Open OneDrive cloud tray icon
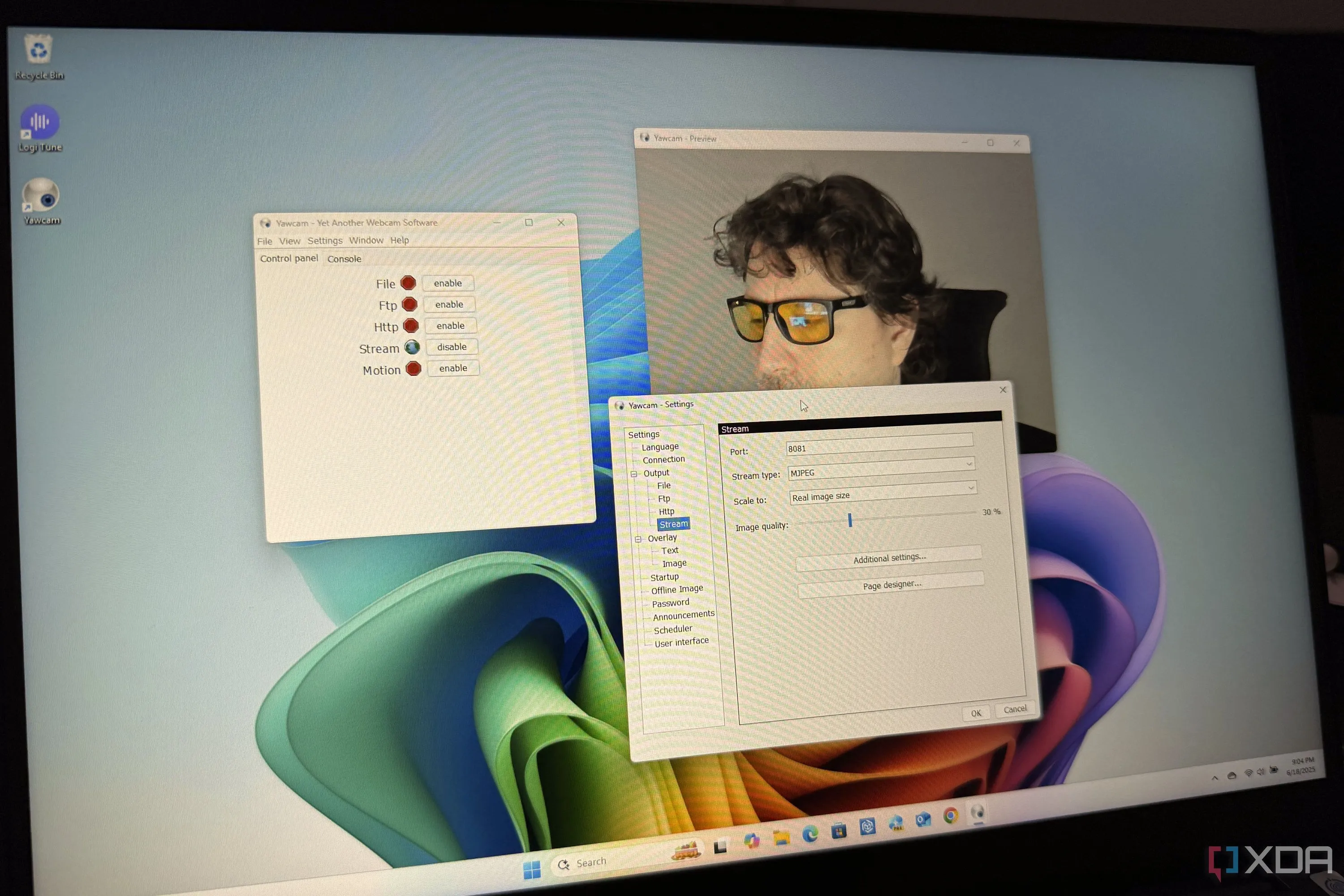Viewport: 1344px width, 896px height. pyautogui.click(x=1232, y=775)
